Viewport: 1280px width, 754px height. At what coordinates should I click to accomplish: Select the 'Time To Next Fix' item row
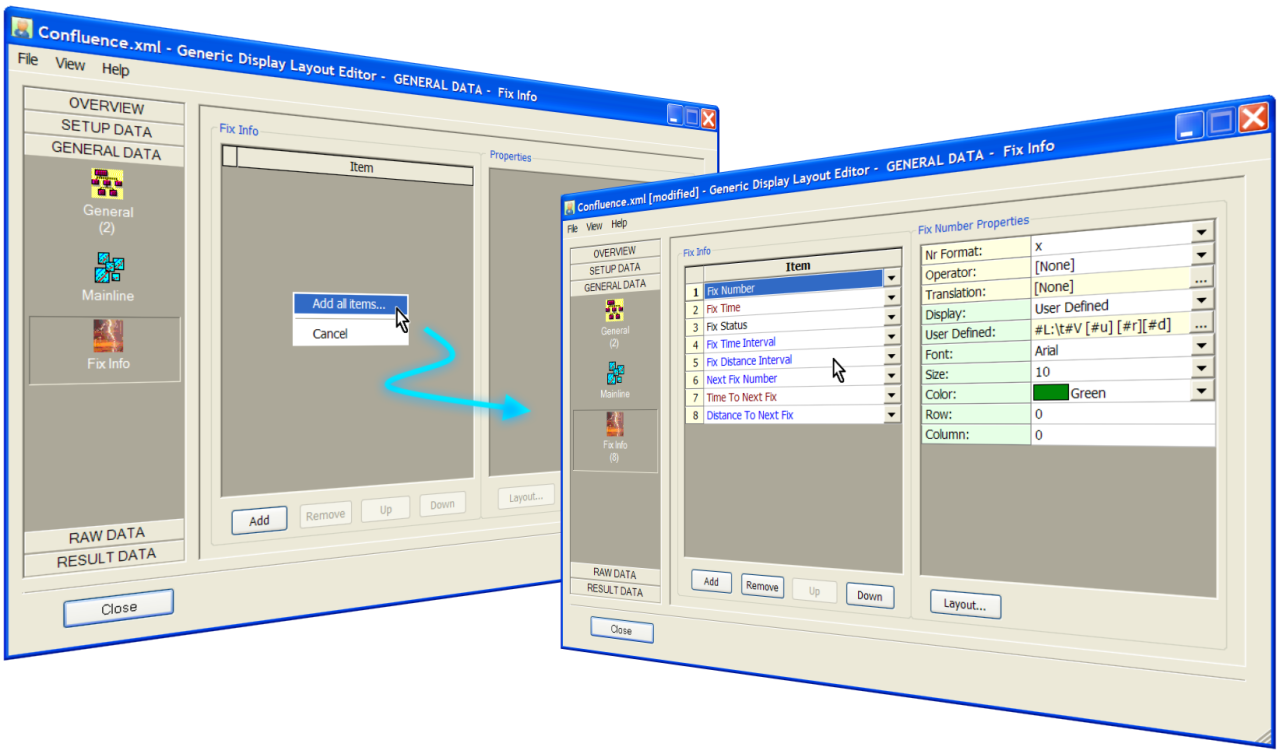click(x=793, y=397)
